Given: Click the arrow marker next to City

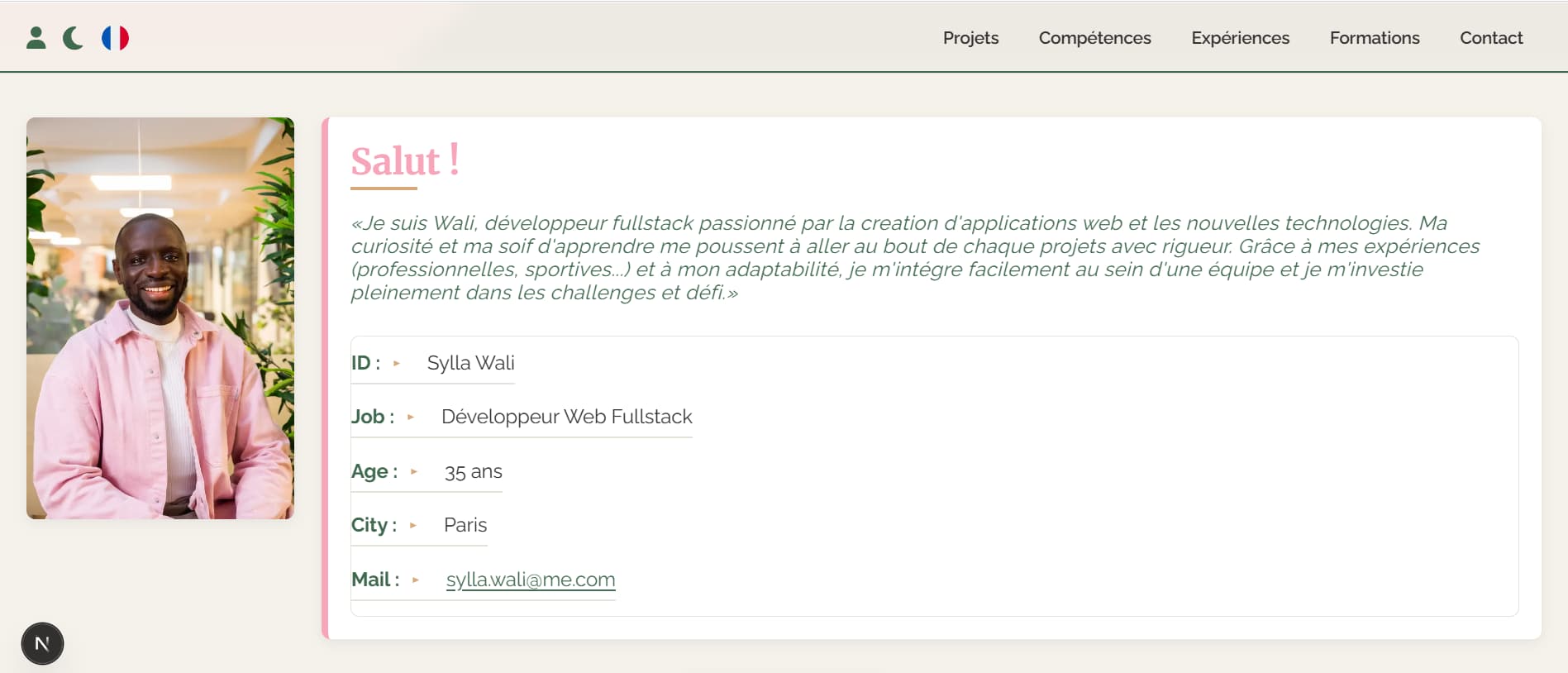Looking at the screenshot, I should tap(413, 525).
